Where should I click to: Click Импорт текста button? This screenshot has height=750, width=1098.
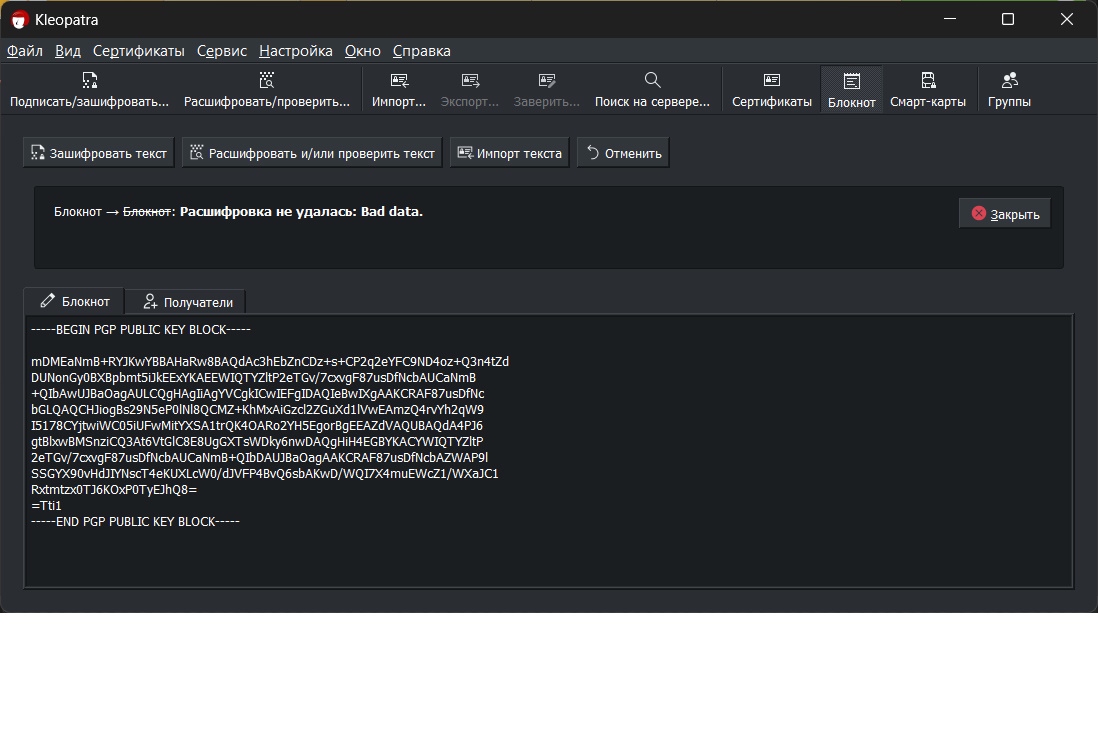click(510, 153)
